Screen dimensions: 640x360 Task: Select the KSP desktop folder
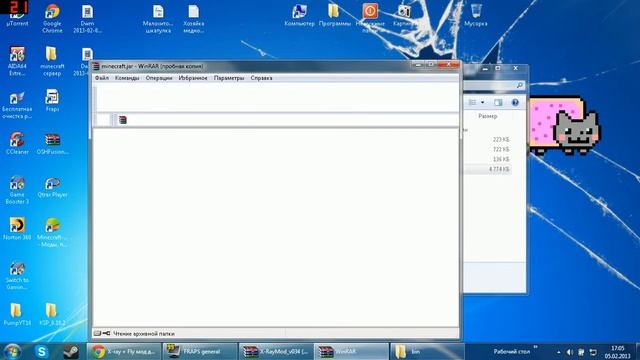[x=52, y=314]
